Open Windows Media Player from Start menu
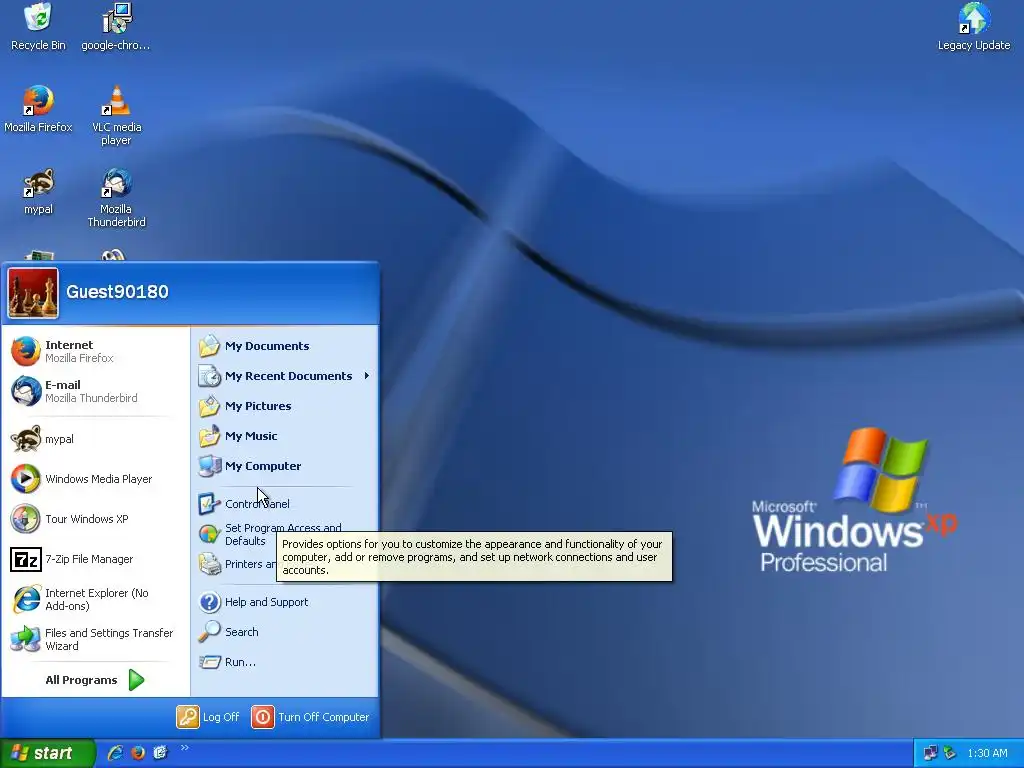Image resolution: width=1024 pixels, height=768 pixels. [x=95, y=479]
